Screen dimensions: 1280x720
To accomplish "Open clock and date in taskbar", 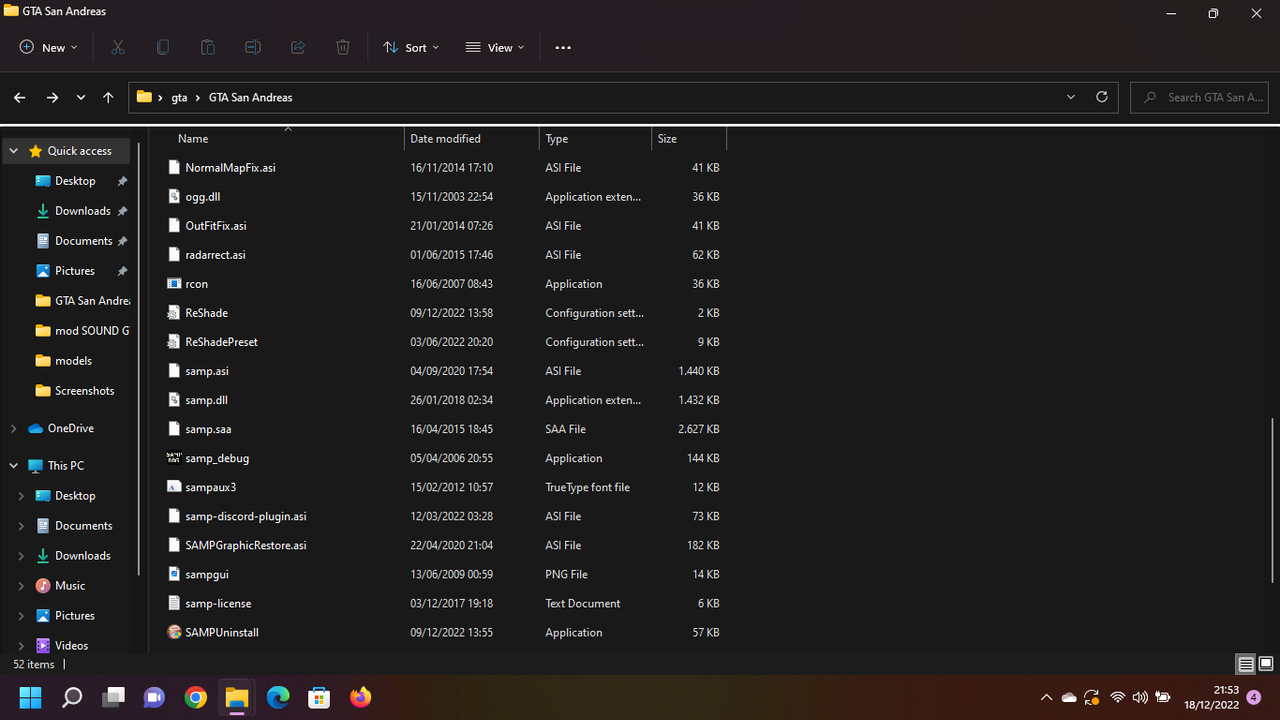I will [1212, 697].
